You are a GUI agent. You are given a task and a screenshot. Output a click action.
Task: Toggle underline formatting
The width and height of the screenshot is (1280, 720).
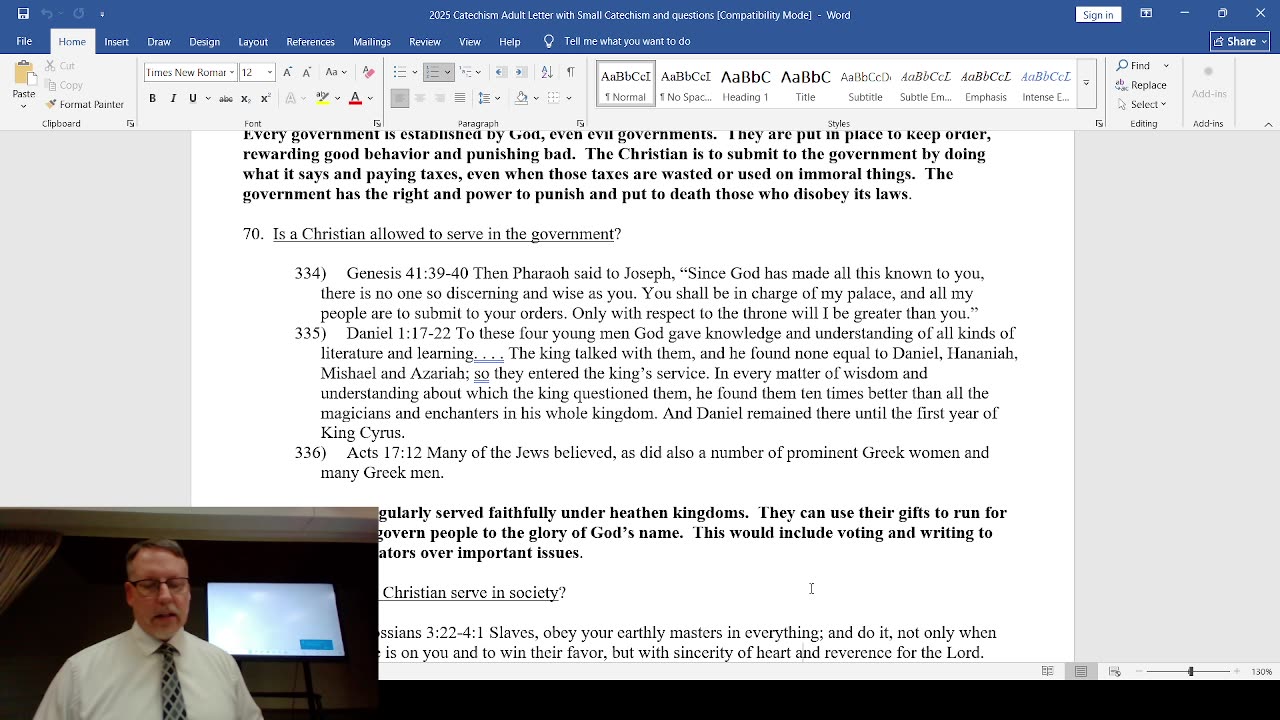192,98
